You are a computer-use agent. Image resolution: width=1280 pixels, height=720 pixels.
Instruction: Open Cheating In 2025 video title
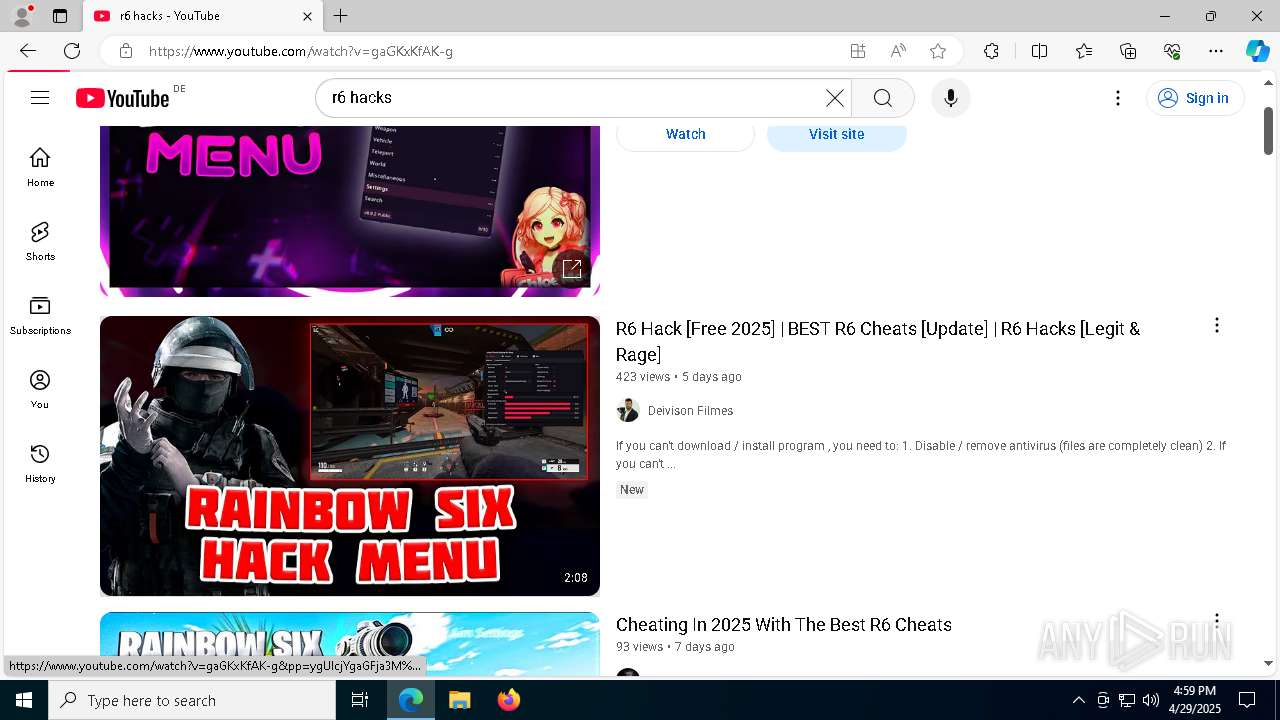click(x=783, y=625)
